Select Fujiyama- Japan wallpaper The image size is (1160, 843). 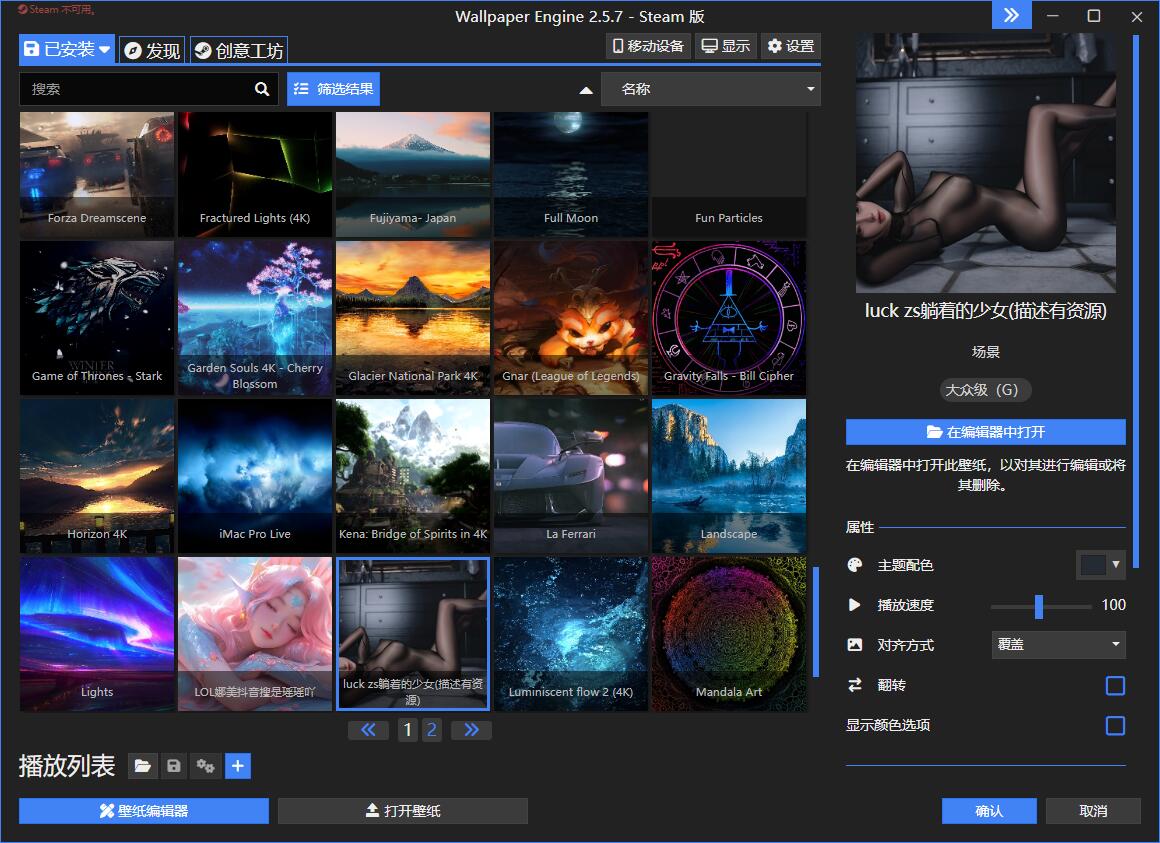coord(413,175)
